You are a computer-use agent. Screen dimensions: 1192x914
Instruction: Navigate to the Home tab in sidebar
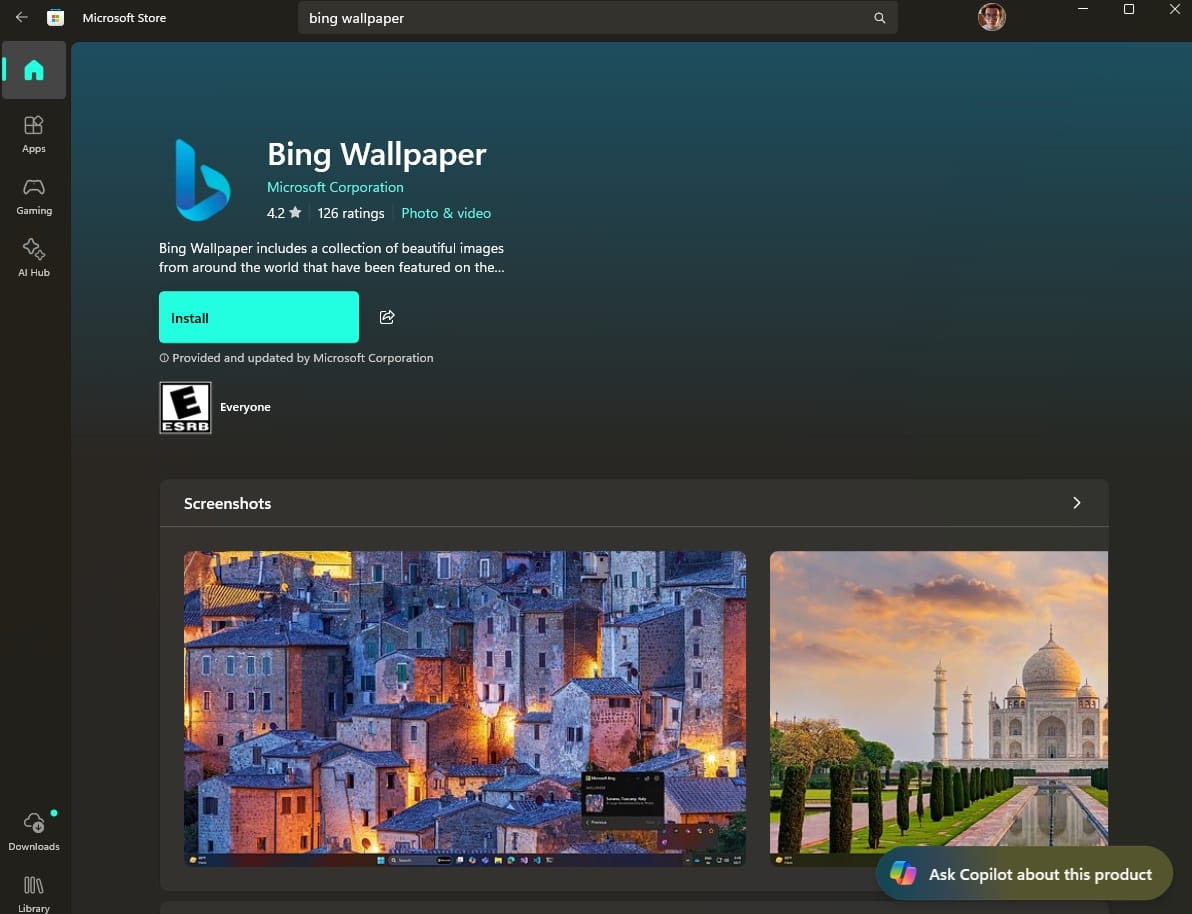[34, 70]
